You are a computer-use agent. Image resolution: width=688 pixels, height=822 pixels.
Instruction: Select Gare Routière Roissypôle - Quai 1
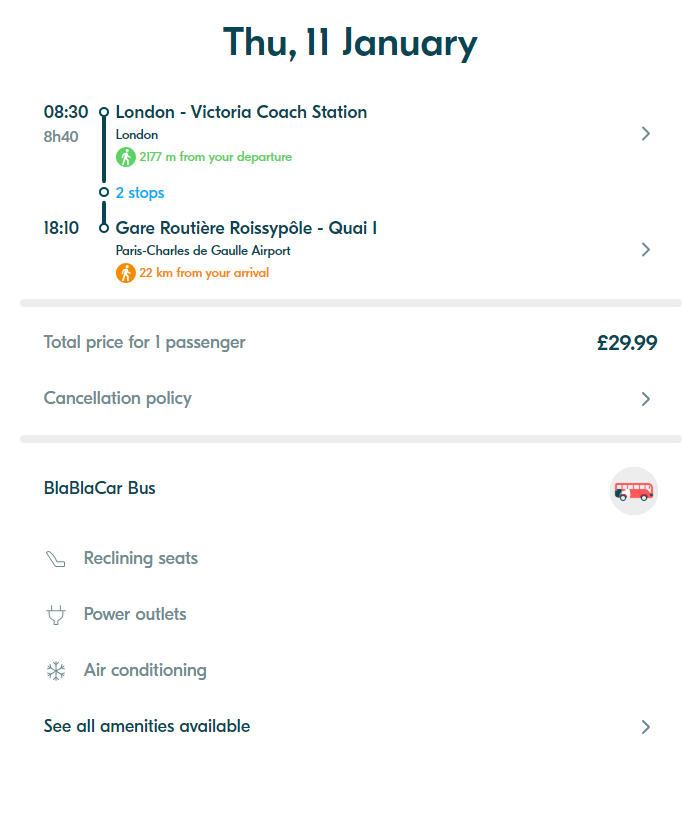pyautogui.click(x=246, y=228)
